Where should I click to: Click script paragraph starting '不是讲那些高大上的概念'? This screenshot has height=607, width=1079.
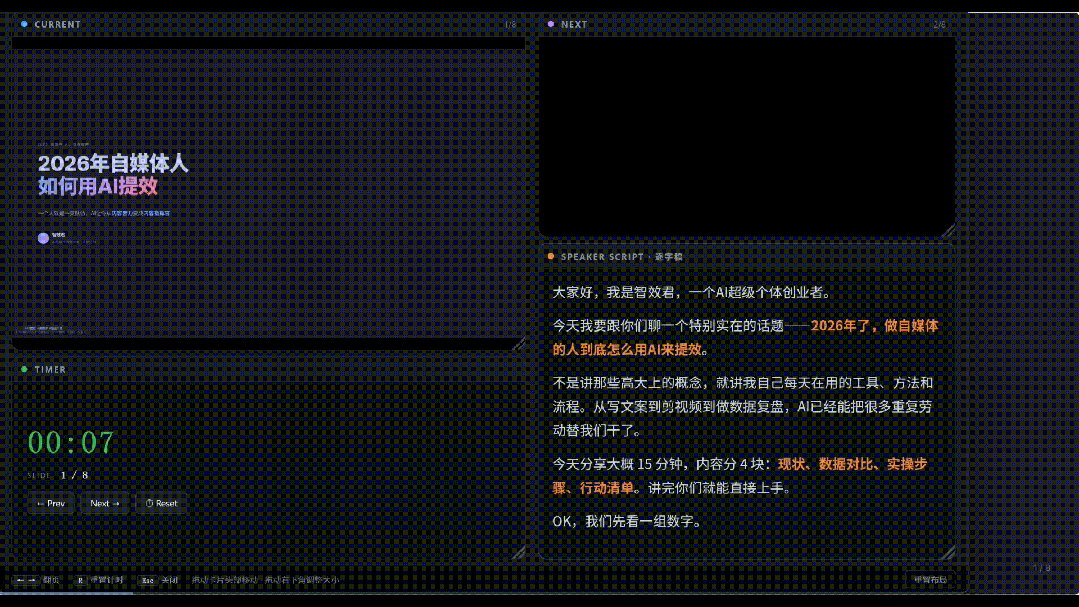(x=743, y=407)
